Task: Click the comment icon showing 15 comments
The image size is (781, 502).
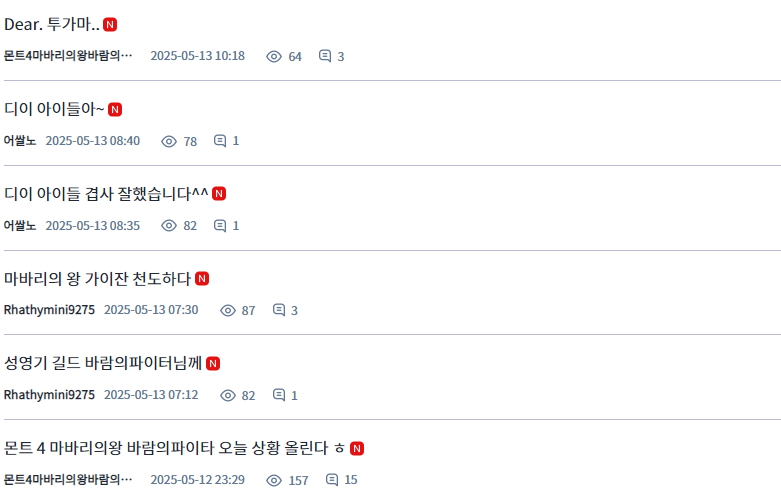Action: tap(332, 480)
